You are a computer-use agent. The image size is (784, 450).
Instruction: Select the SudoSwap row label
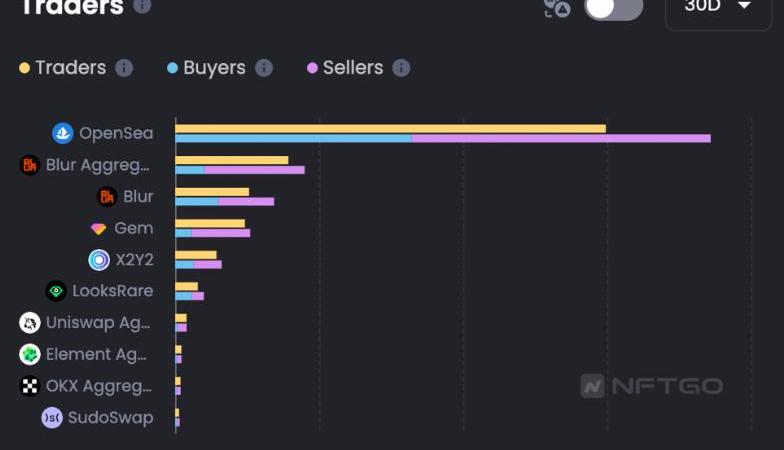[x=110, y=418]
